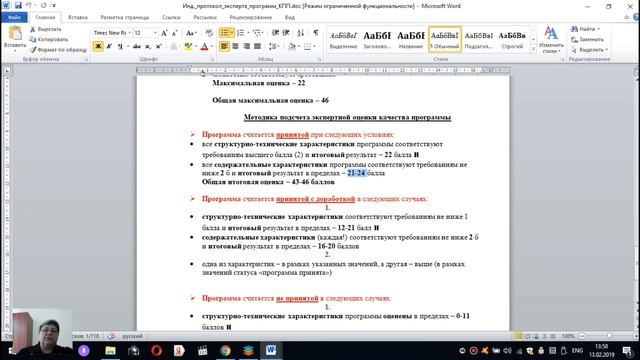This screenshot has height=360, width=640.
Task: Toggle superscript (x²) formatting
Action: pos(159,47)
